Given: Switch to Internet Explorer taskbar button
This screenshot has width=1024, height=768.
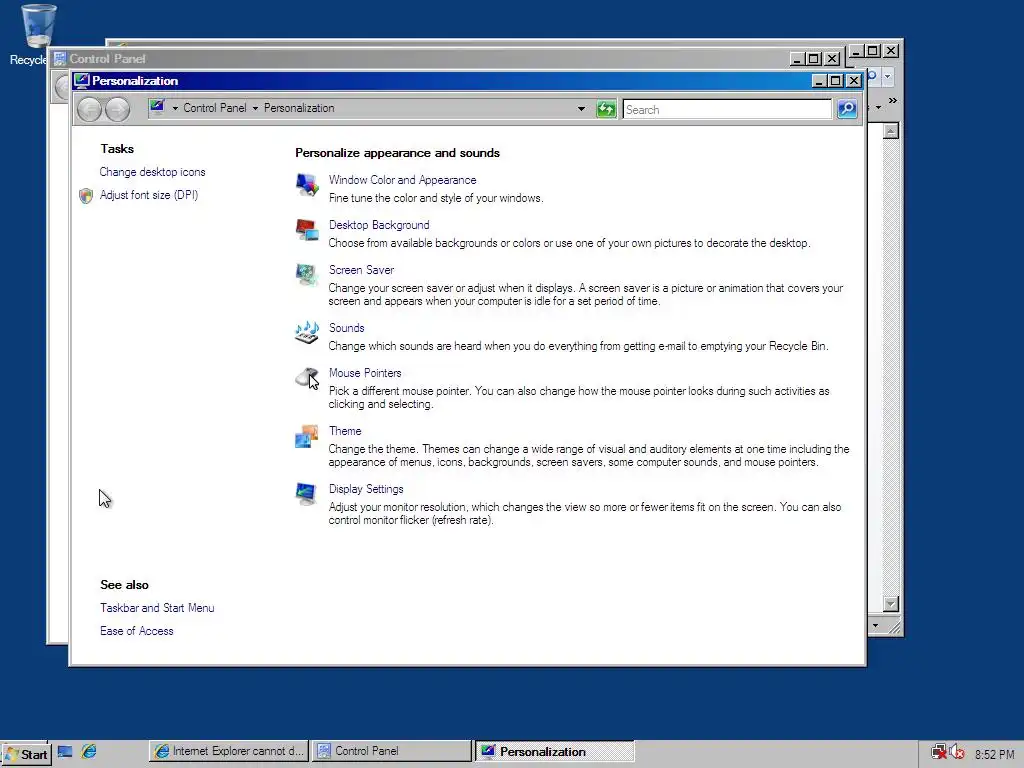Looking at the screenshot, I should [x=228, y=751].
